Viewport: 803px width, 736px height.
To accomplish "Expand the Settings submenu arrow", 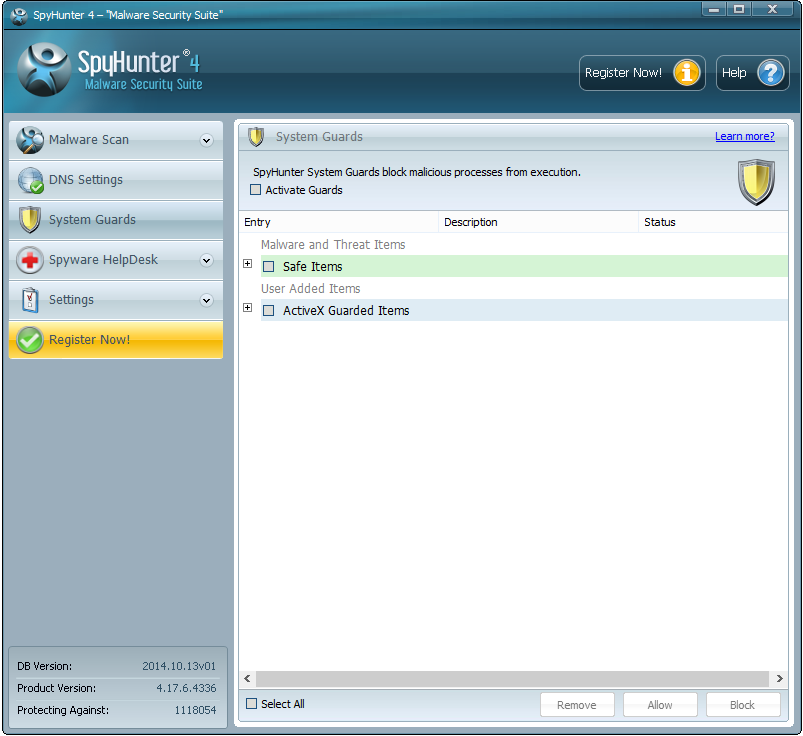I will tap(206, 300).
